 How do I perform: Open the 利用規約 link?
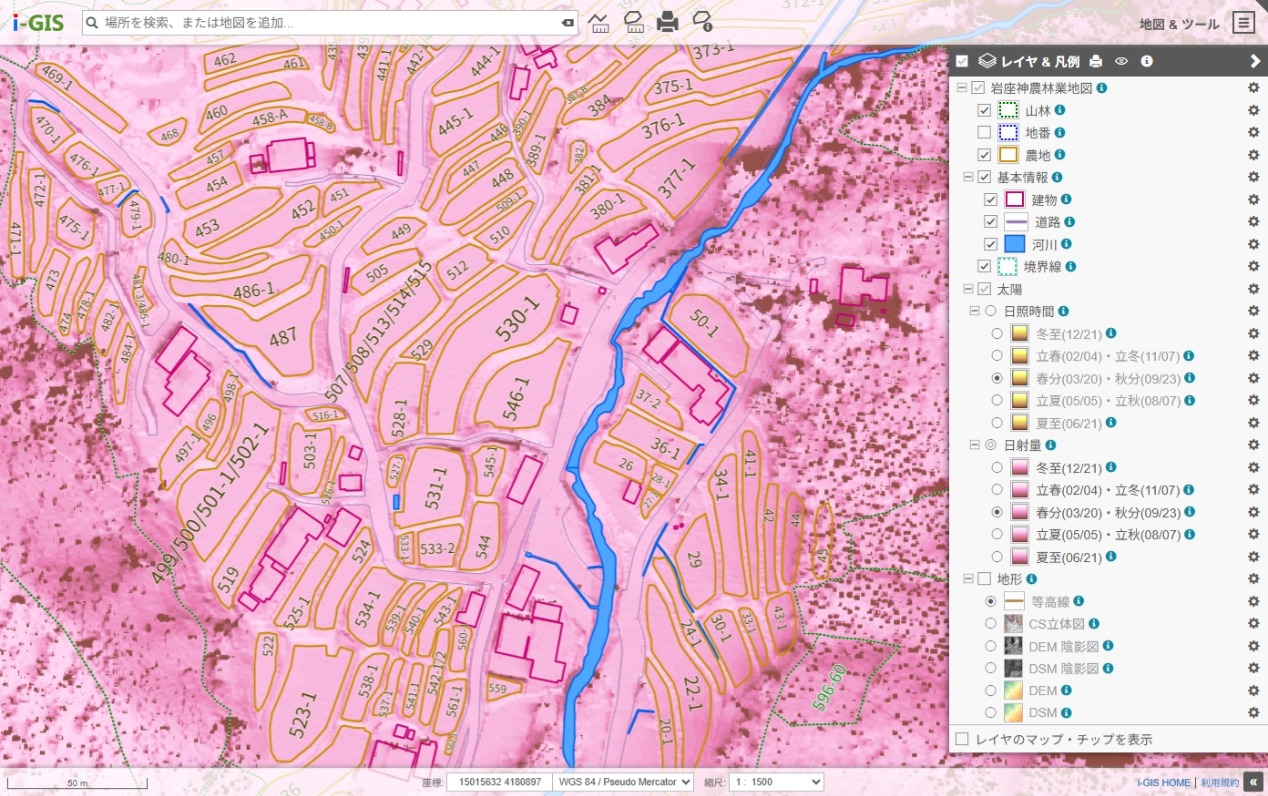click(x=1219, y=783)
